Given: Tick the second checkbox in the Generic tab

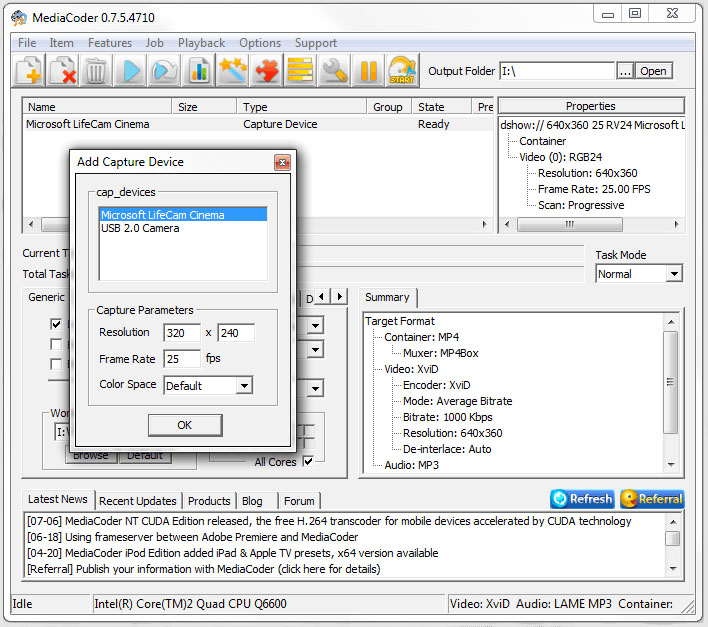Looking at the screenshot, I should pyautogui.click(x=57, y=344).
